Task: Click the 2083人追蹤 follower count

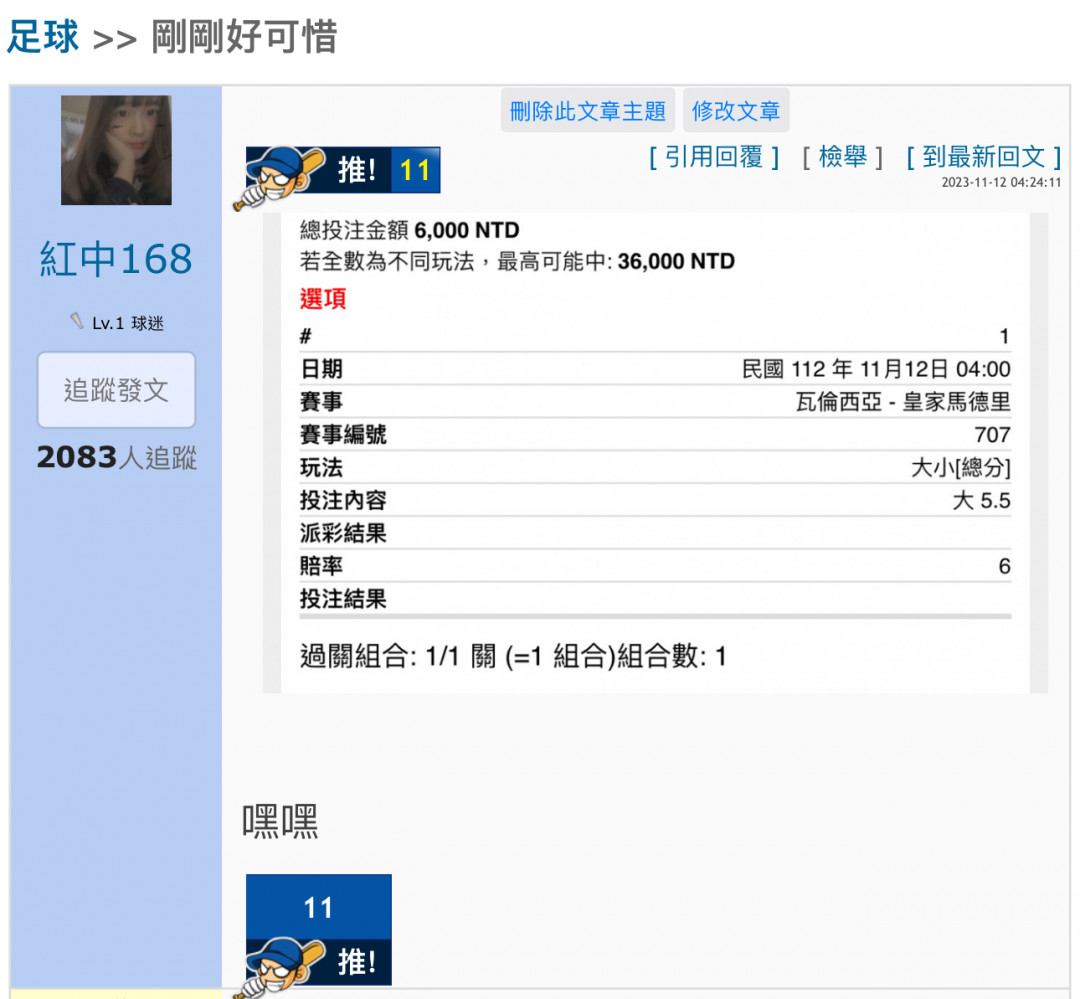Action: (116, 457)
